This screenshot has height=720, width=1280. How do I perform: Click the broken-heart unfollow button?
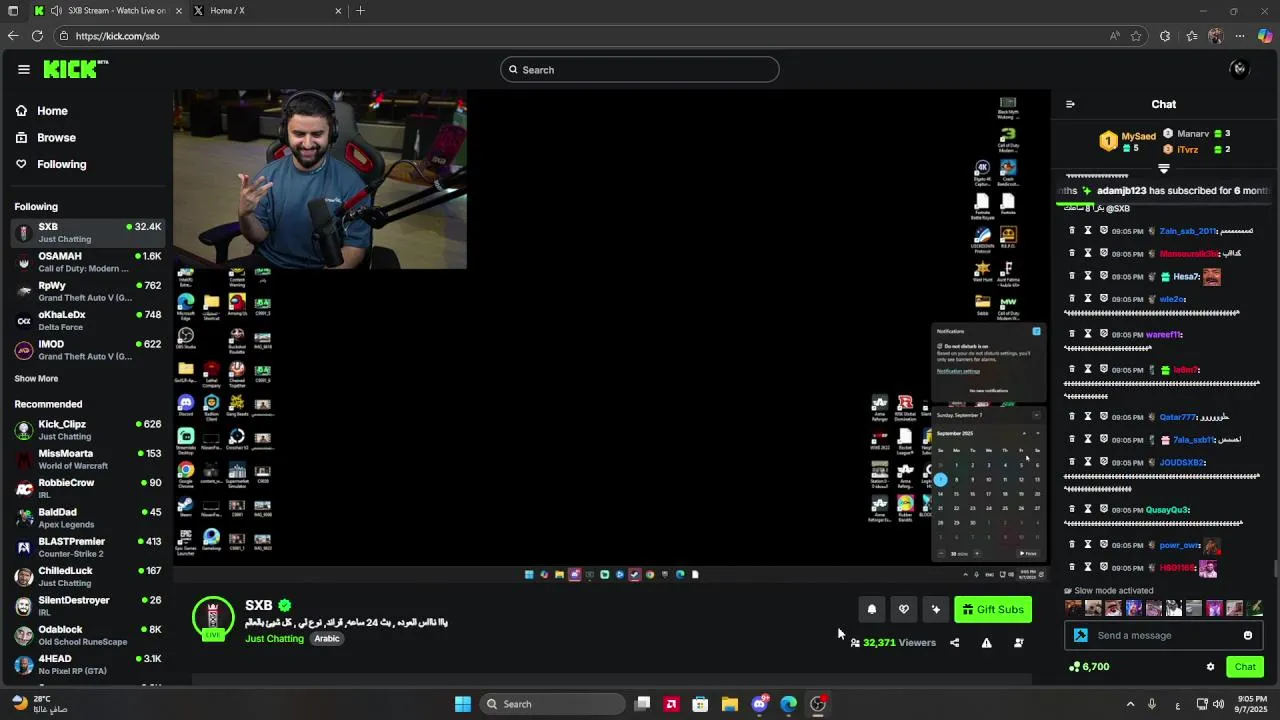point(904,609)
